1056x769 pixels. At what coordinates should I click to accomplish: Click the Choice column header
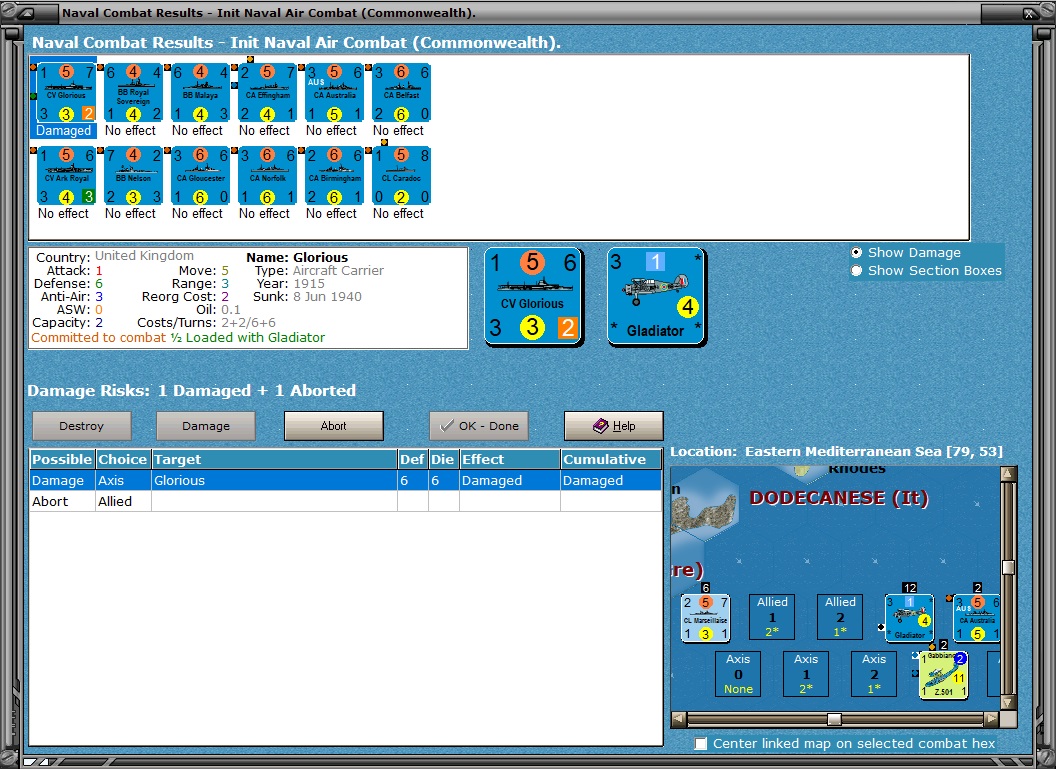pyautogui.click(x=123, y=459)
